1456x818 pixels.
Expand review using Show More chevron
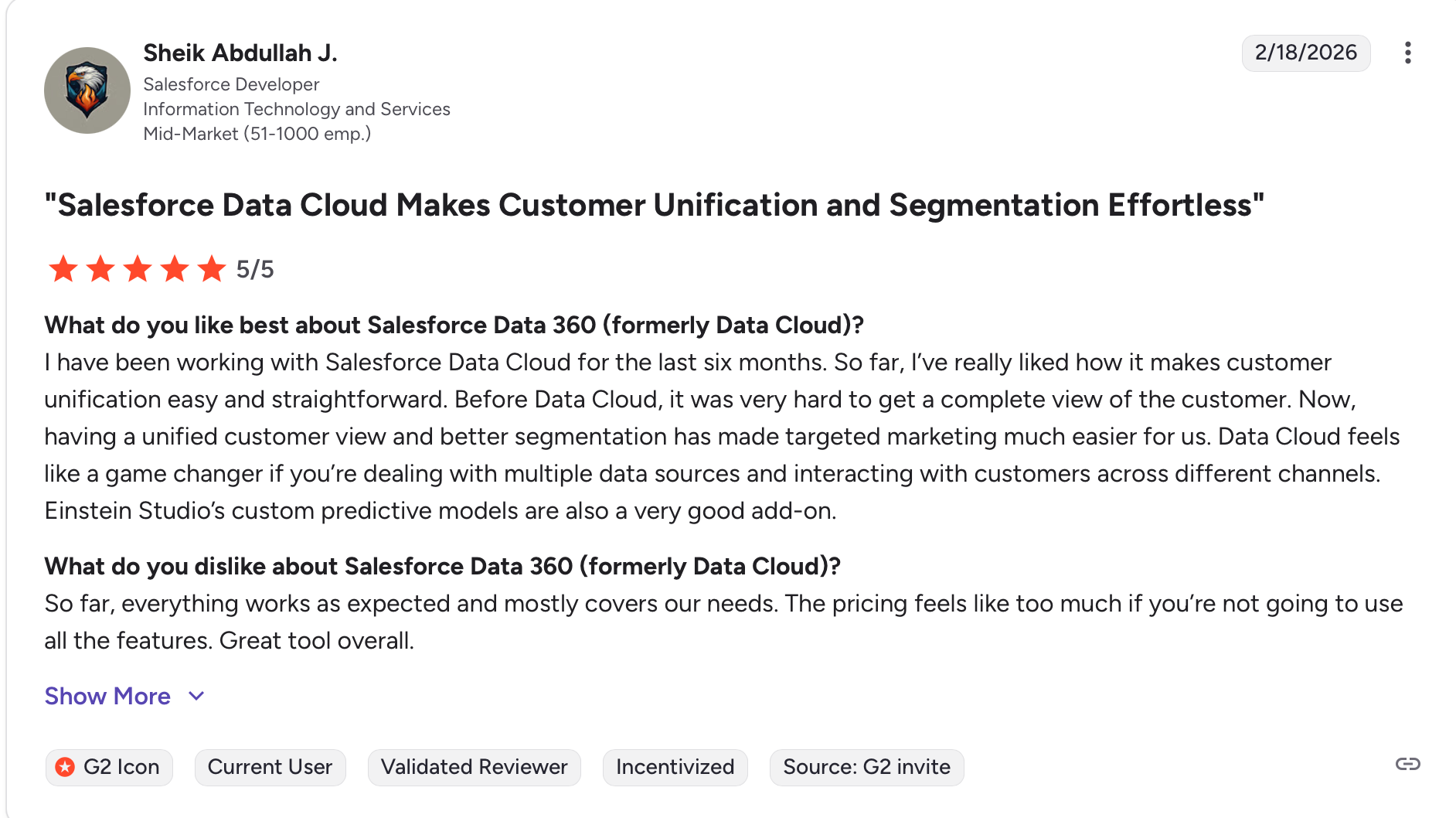coord(197,696)
